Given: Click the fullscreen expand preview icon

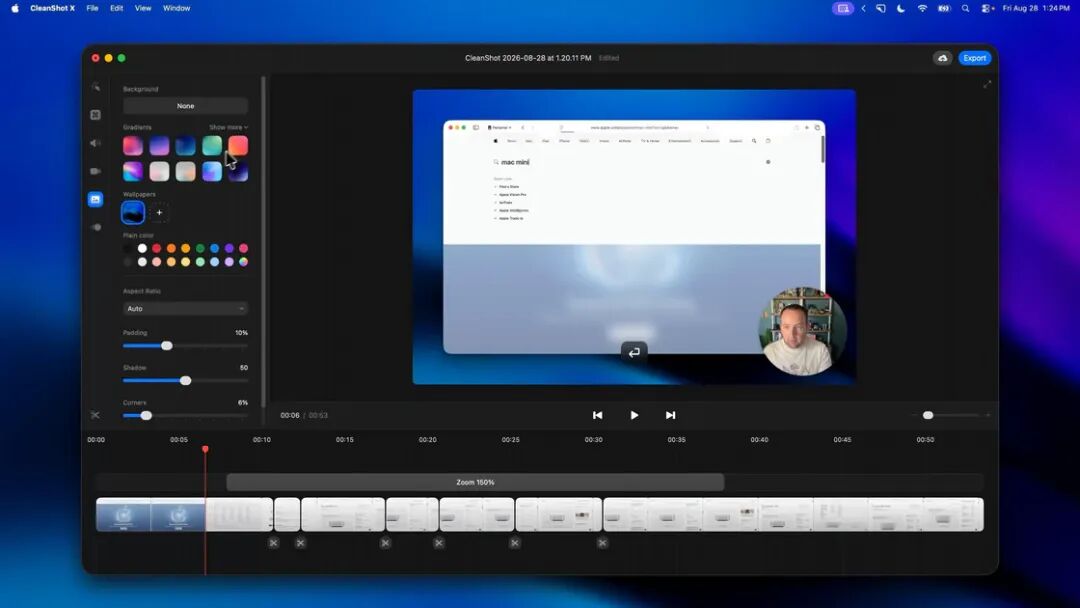Looking at the screenshot, I should tap(987, 84).
